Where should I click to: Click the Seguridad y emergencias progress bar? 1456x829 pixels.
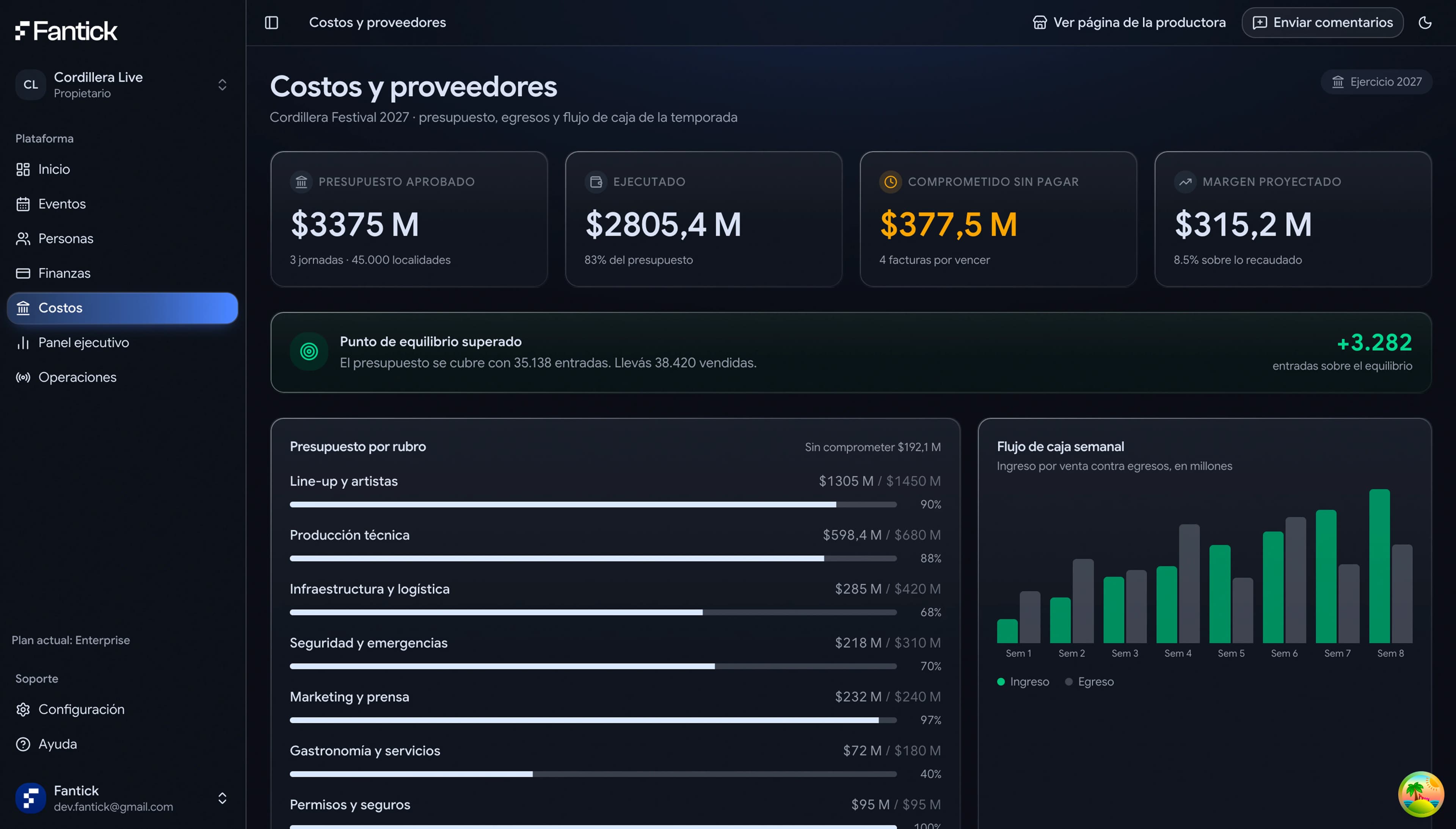[x=593, y=666]
